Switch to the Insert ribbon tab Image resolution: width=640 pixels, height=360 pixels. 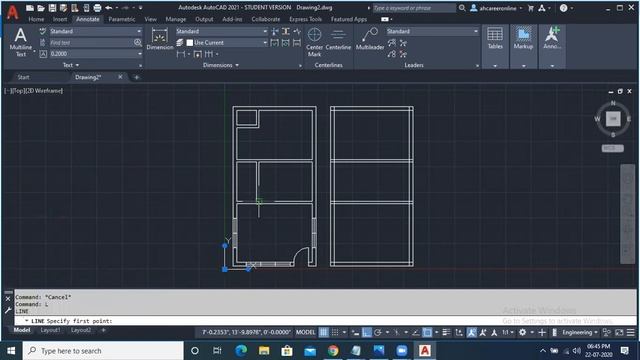coord(60,19)
